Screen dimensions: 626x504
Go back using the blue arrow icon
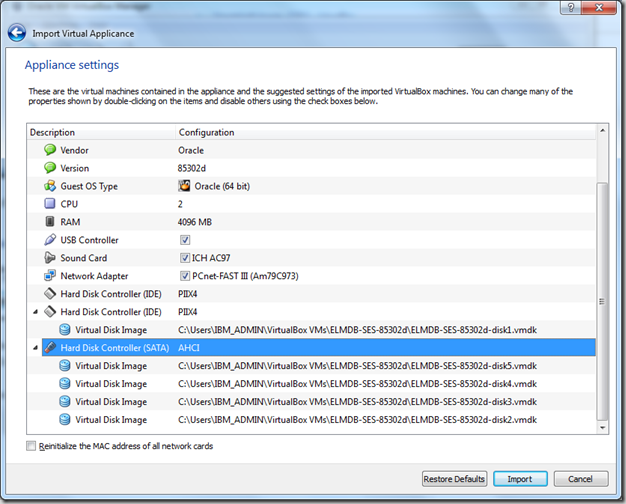coord(17,33)
